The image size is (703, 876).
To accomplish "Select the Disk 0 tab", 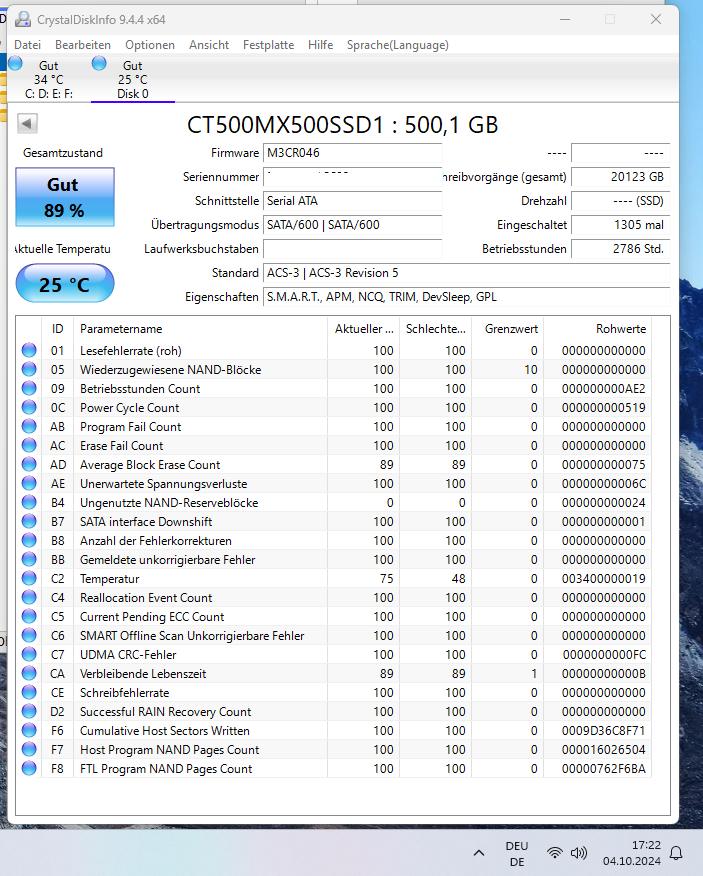I will 132,79.
